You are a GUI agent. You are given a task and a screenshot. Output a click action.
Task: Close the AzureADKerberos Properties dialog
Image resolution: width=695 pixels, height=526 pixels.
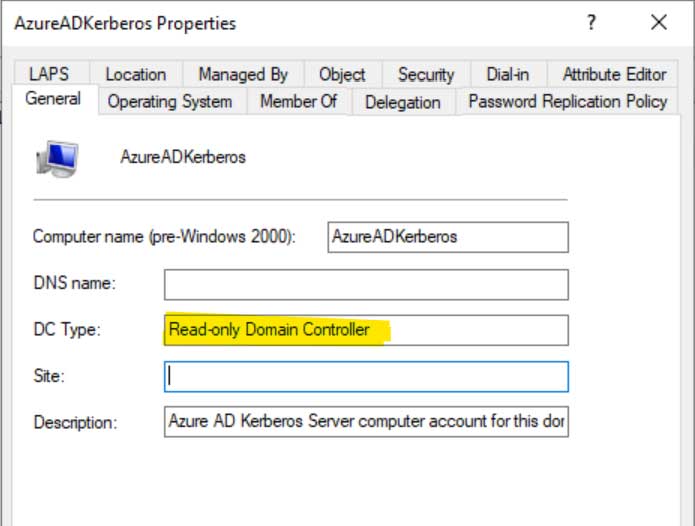pyautogui.click(x=658, y=22)
